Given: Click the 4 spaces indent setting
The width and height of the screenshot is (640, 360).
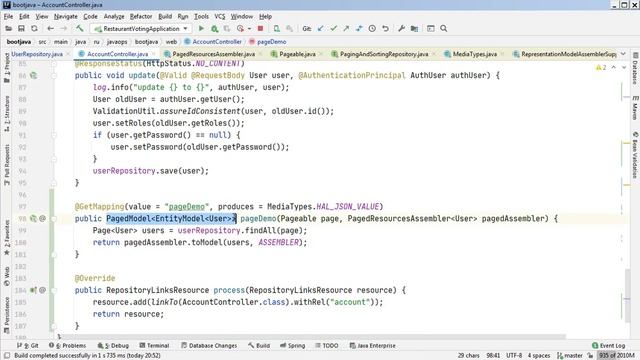Looking at the screenshot, I should (x=539, y=356).
